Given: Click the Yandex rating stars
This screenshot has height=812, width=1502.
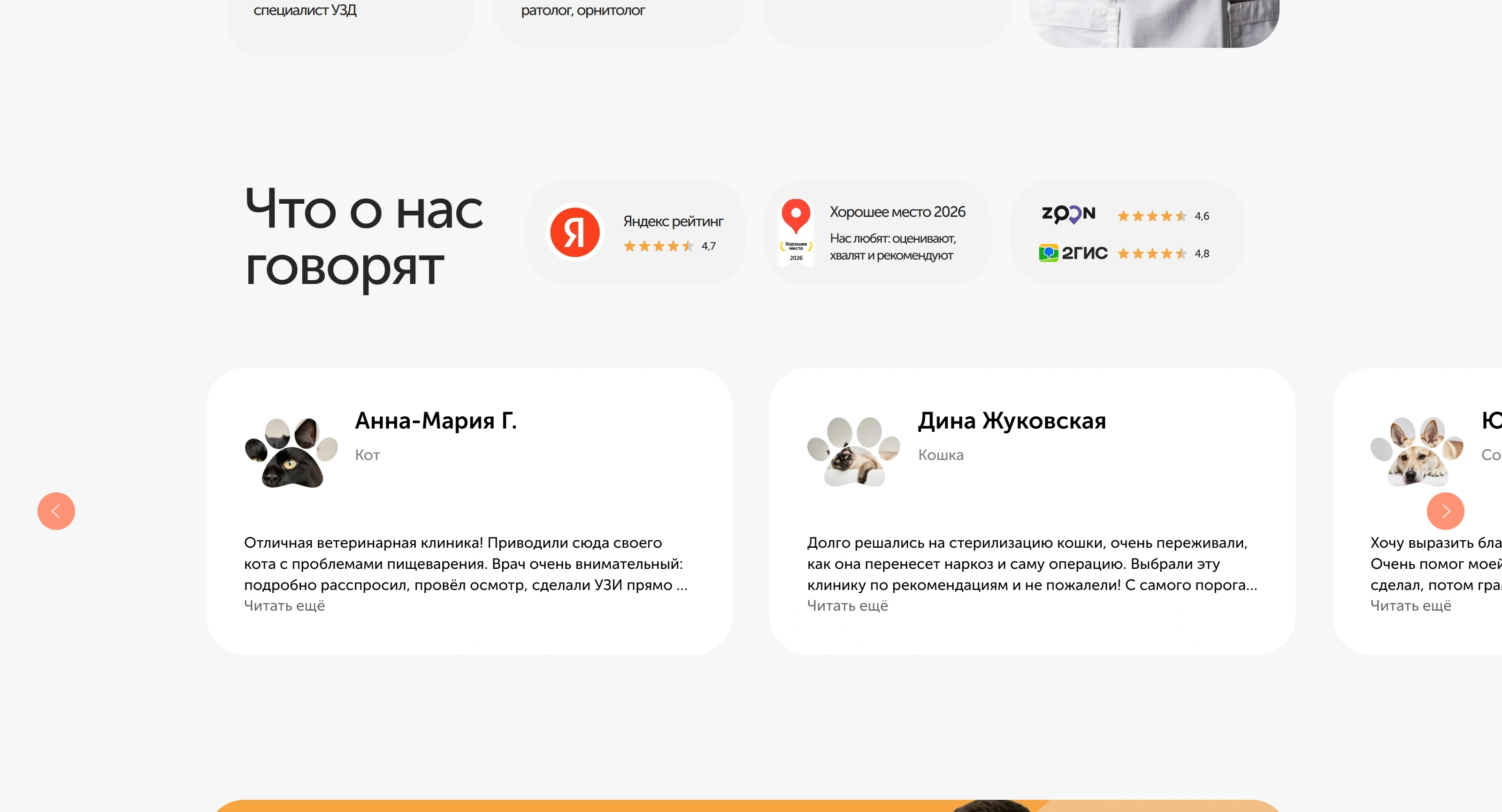Looking at the screenshot, I should [659, 246].
